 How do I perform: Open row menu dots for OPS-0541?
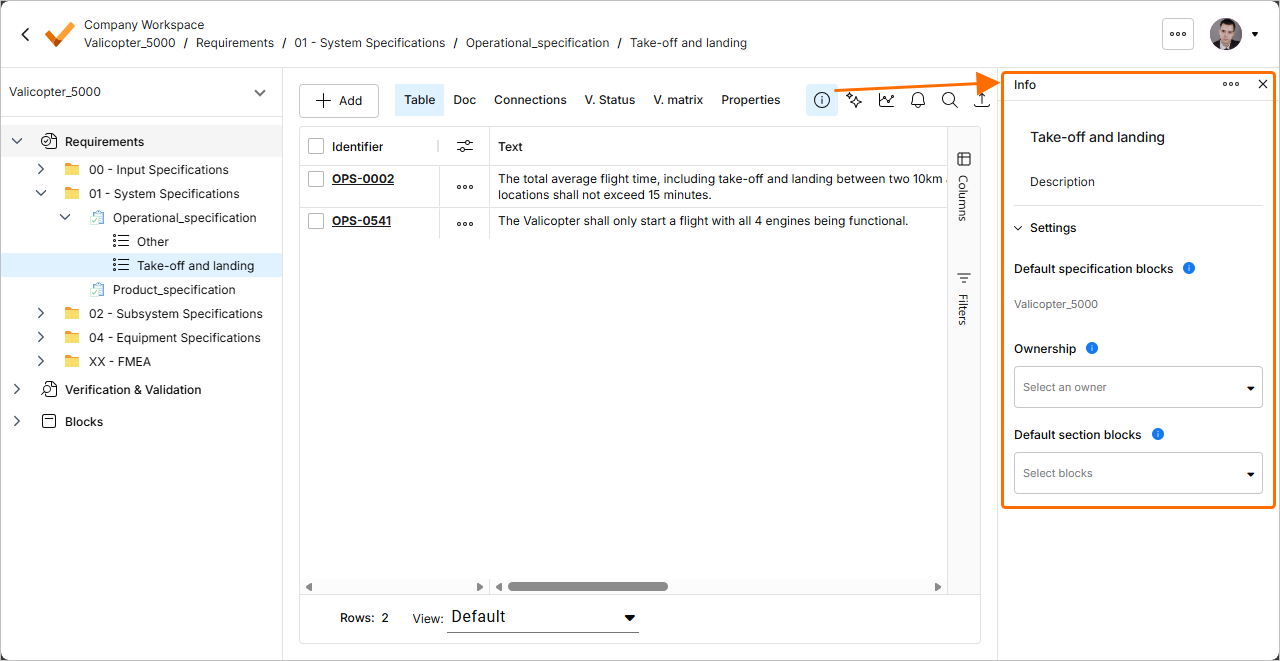465,224
